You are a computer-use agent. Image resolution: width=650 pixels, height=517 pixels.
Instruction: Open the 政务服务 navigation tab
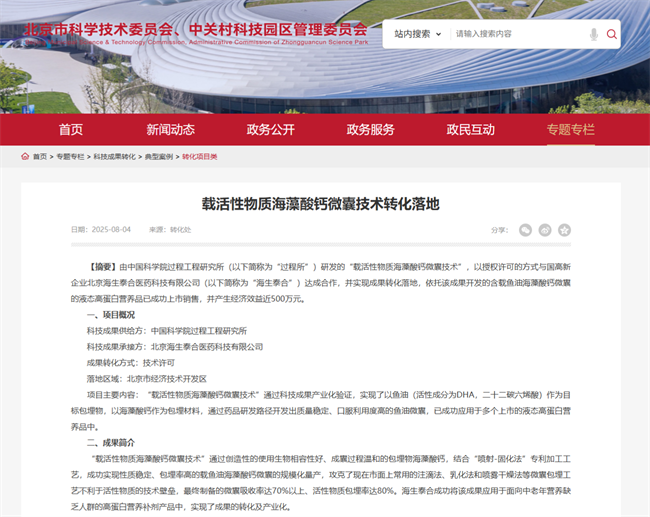pos(371,130)
